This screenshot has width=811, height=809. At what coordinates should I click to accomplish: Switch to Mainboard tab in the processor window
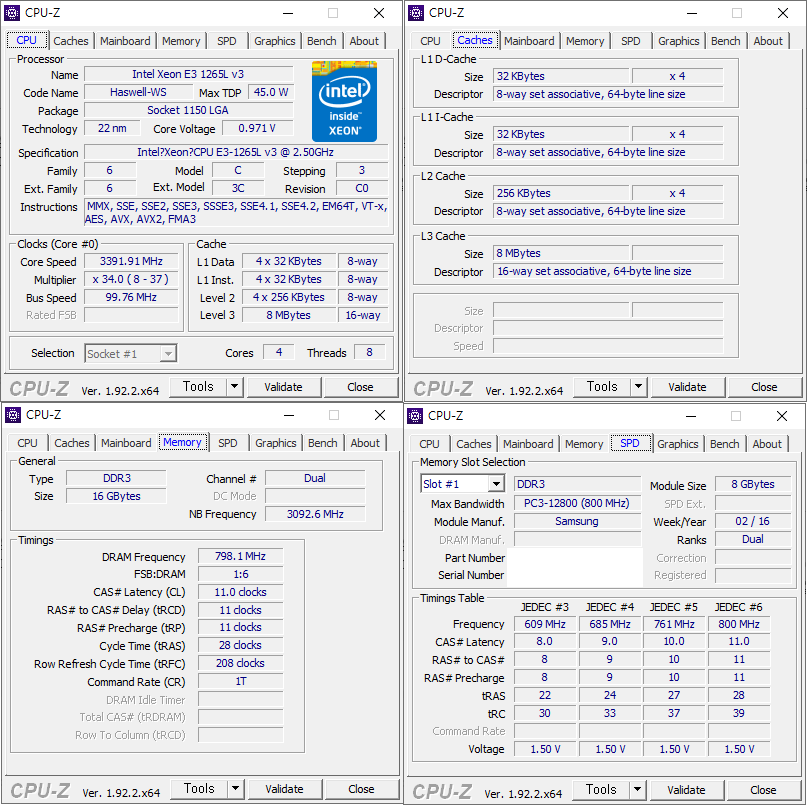125,41
